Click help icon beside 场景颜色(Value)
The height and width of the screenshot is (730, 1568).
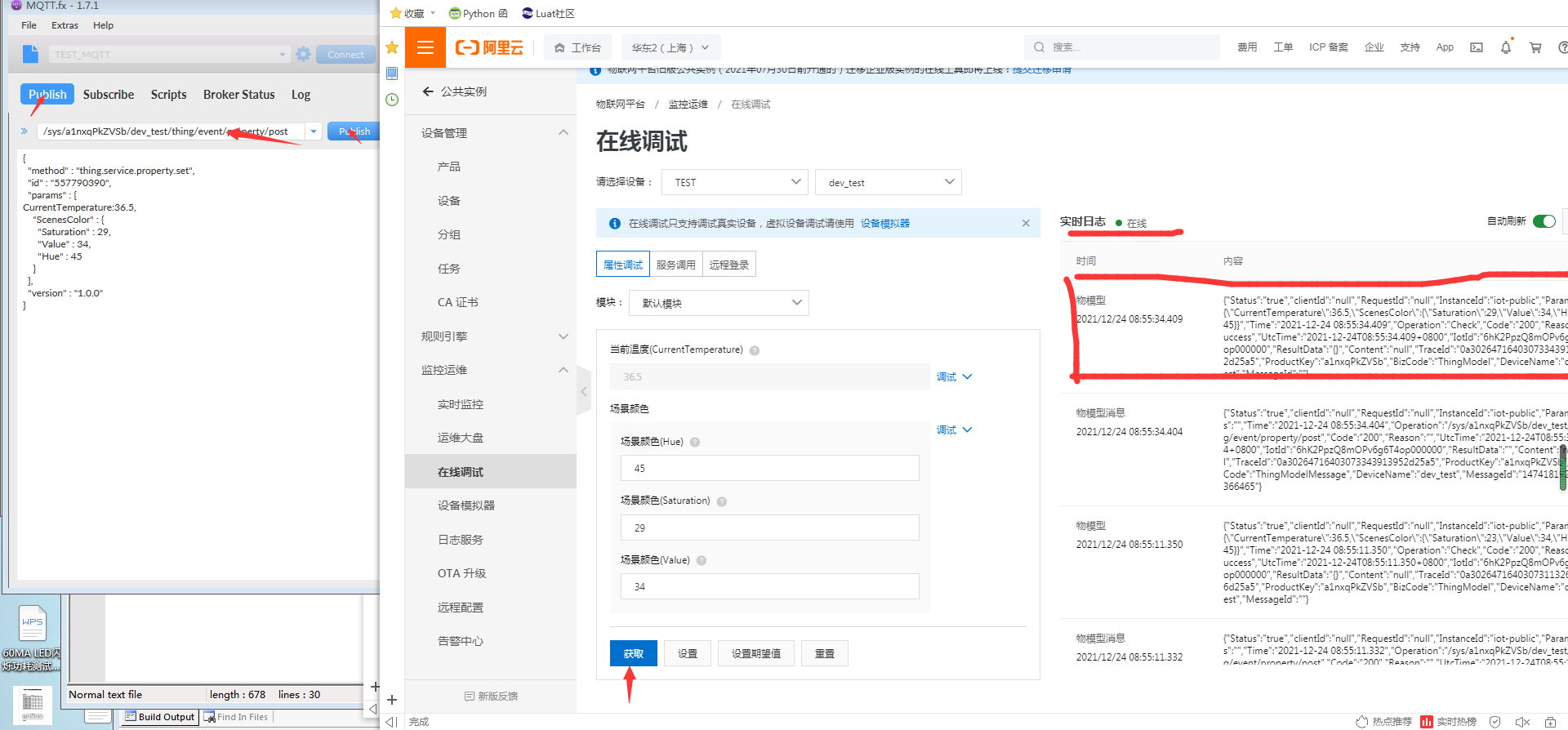(x=702, y=560)
